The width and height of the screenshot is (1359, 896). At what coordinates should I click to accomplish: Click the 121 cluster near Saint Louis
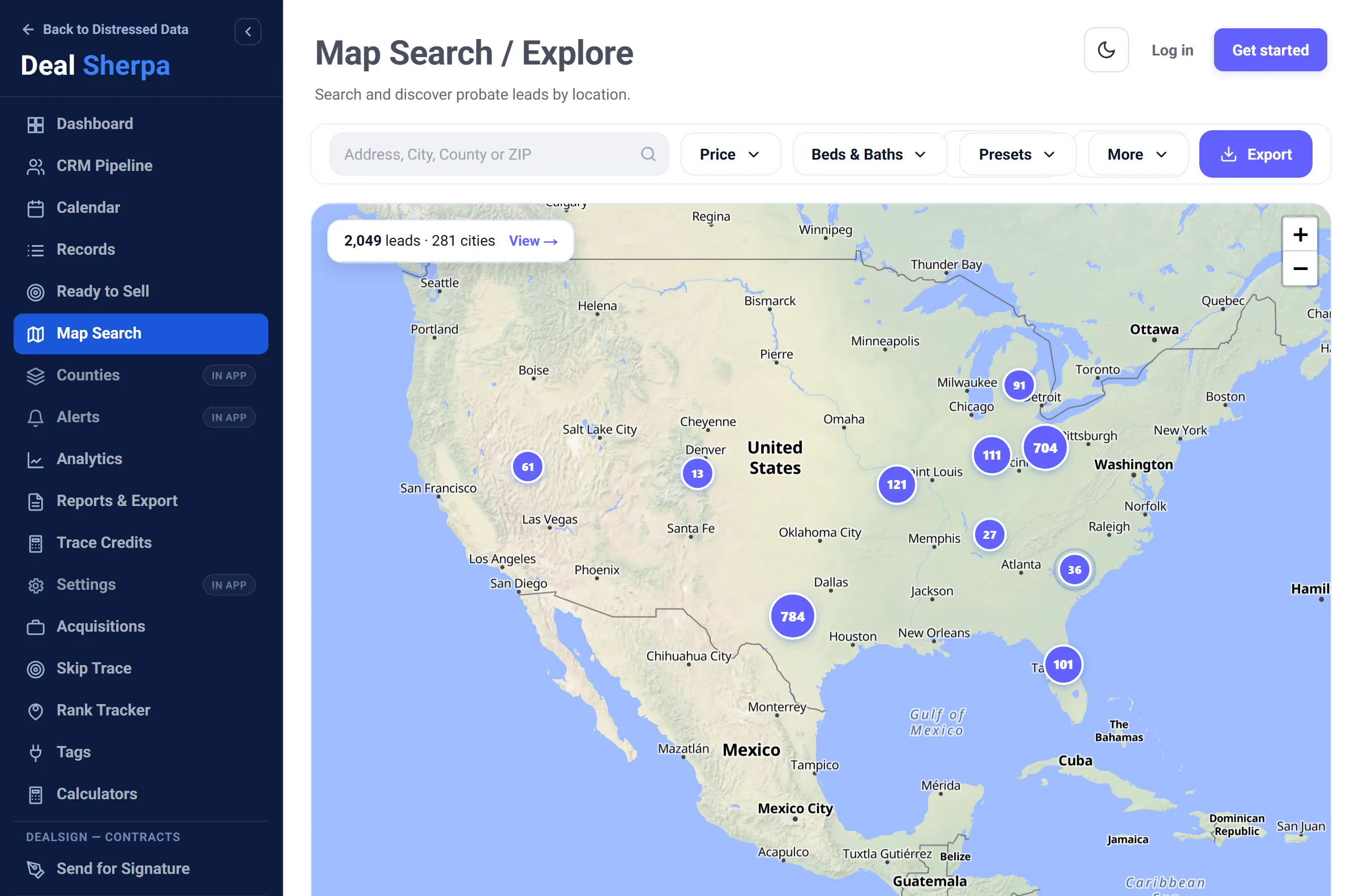click(896, 485)
